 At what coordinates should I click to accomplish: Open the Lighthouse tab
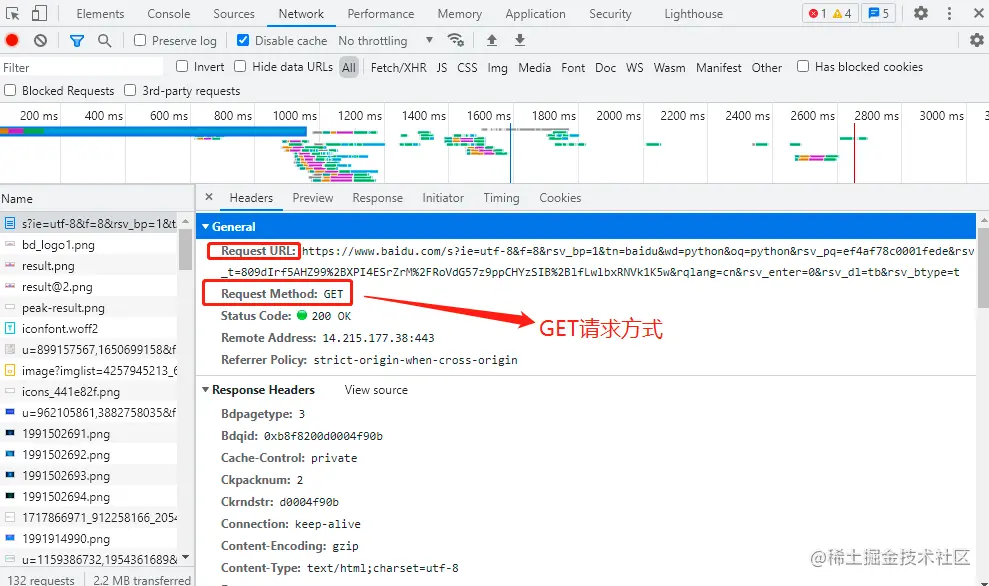click(x=694, y=13)
